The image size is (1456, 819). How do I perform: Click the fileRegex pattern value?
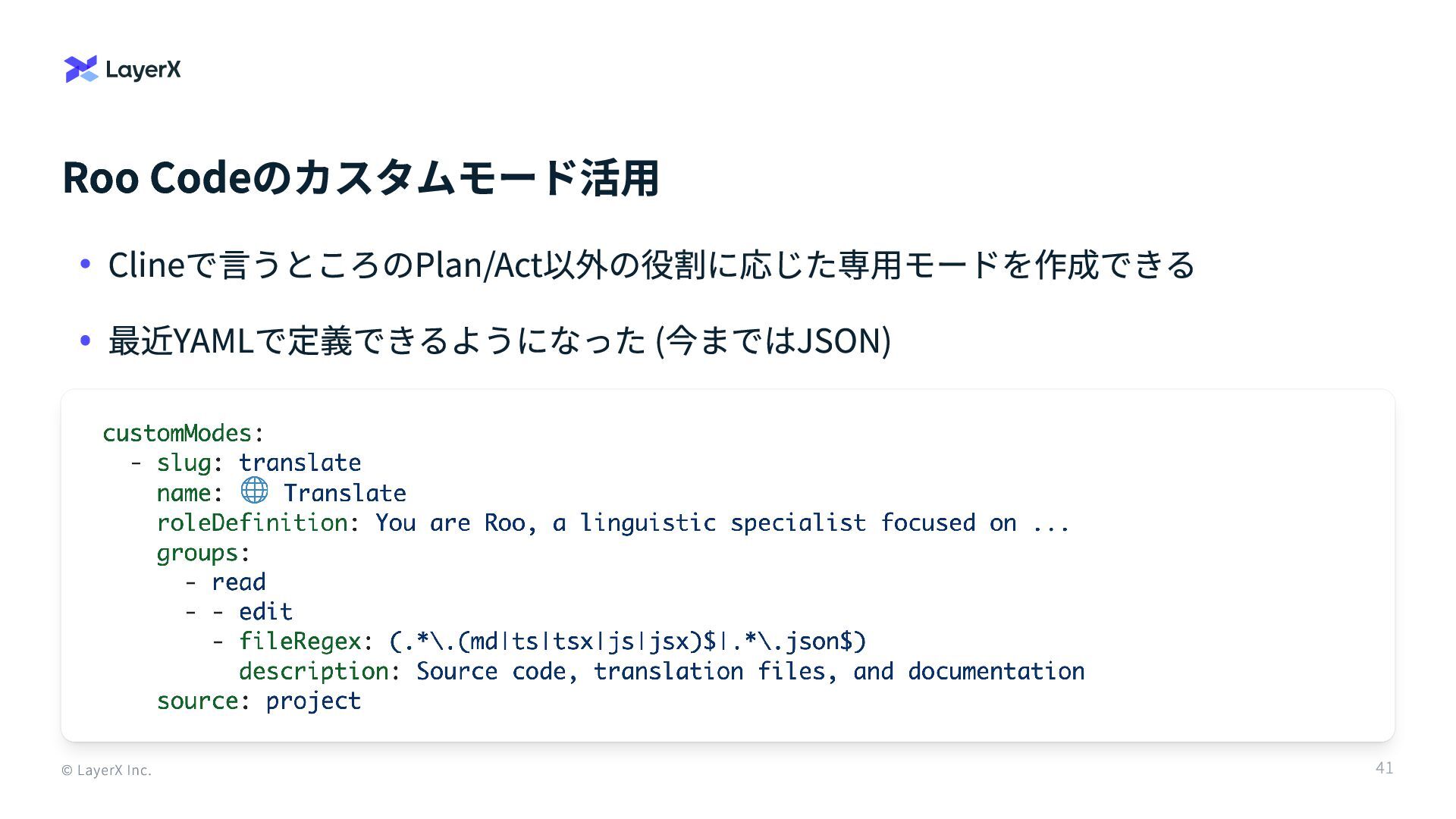point(628,642)
